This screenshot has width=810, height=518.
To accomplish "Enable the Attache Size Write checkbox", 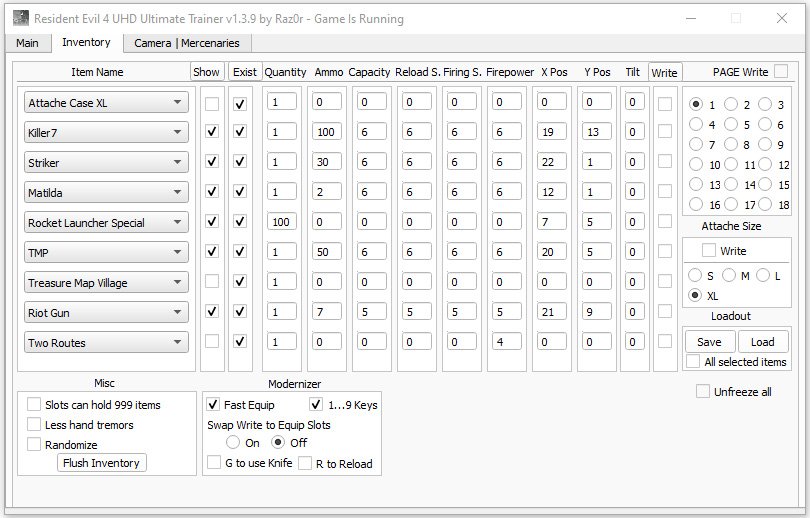I will (x=709, y=250).
